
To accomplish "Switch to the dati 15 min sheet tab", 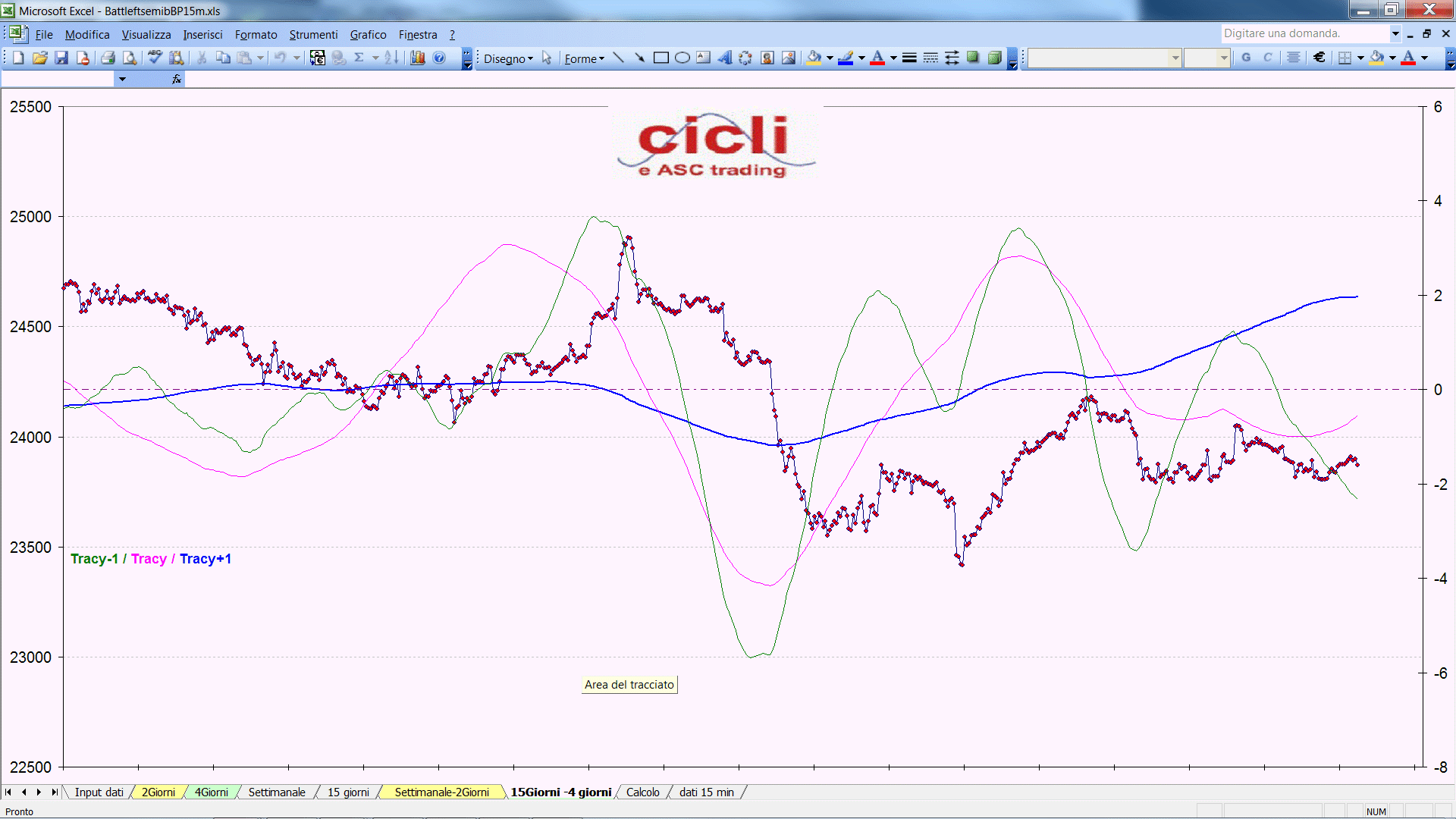I will coord(707,792).
